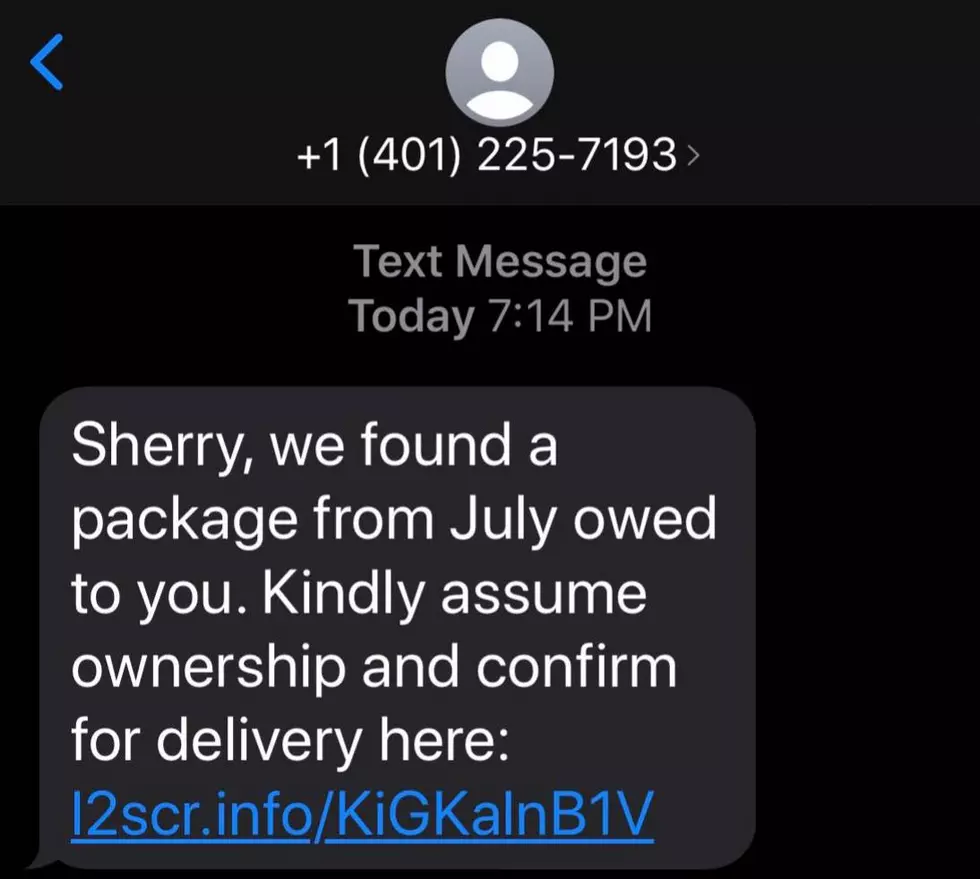980x879 pixels.
Task: Open the gray contact avatar
Action: pos(499,72)
